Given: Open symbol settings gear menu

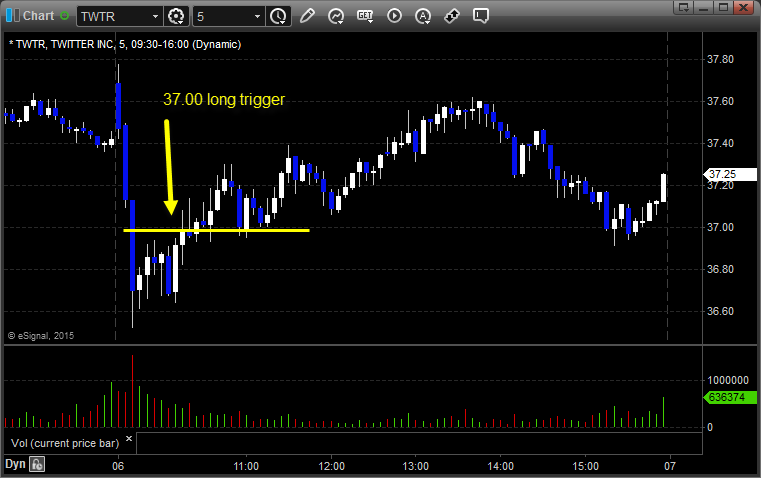Looking at the screenshot, I should point(176,16).
